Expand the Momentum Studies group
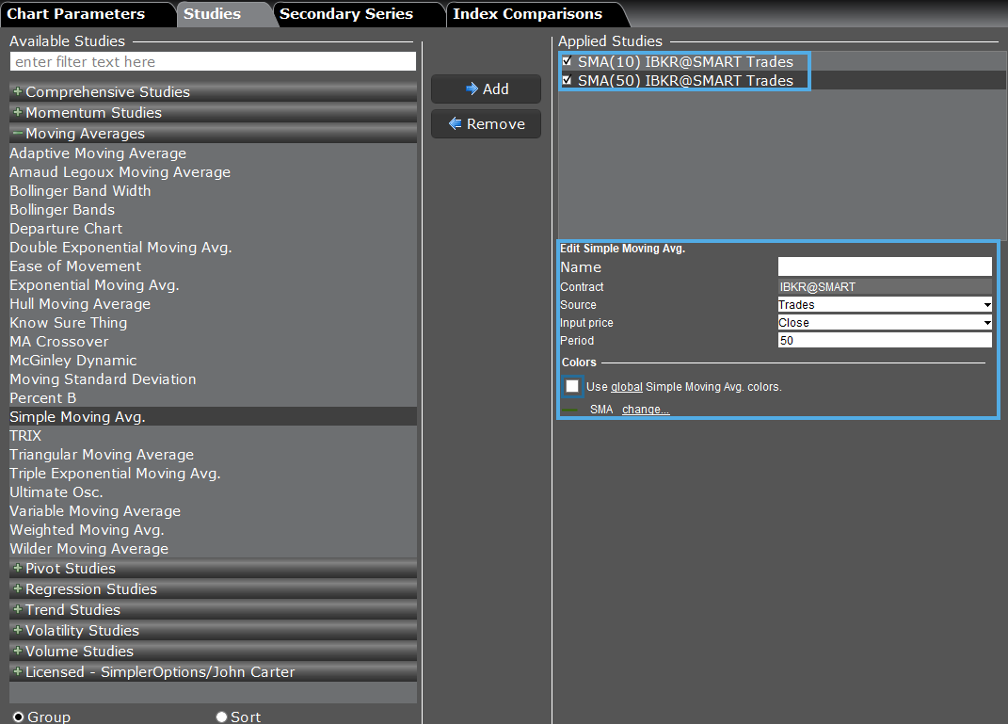1008x724 pixels. (17, 113)
